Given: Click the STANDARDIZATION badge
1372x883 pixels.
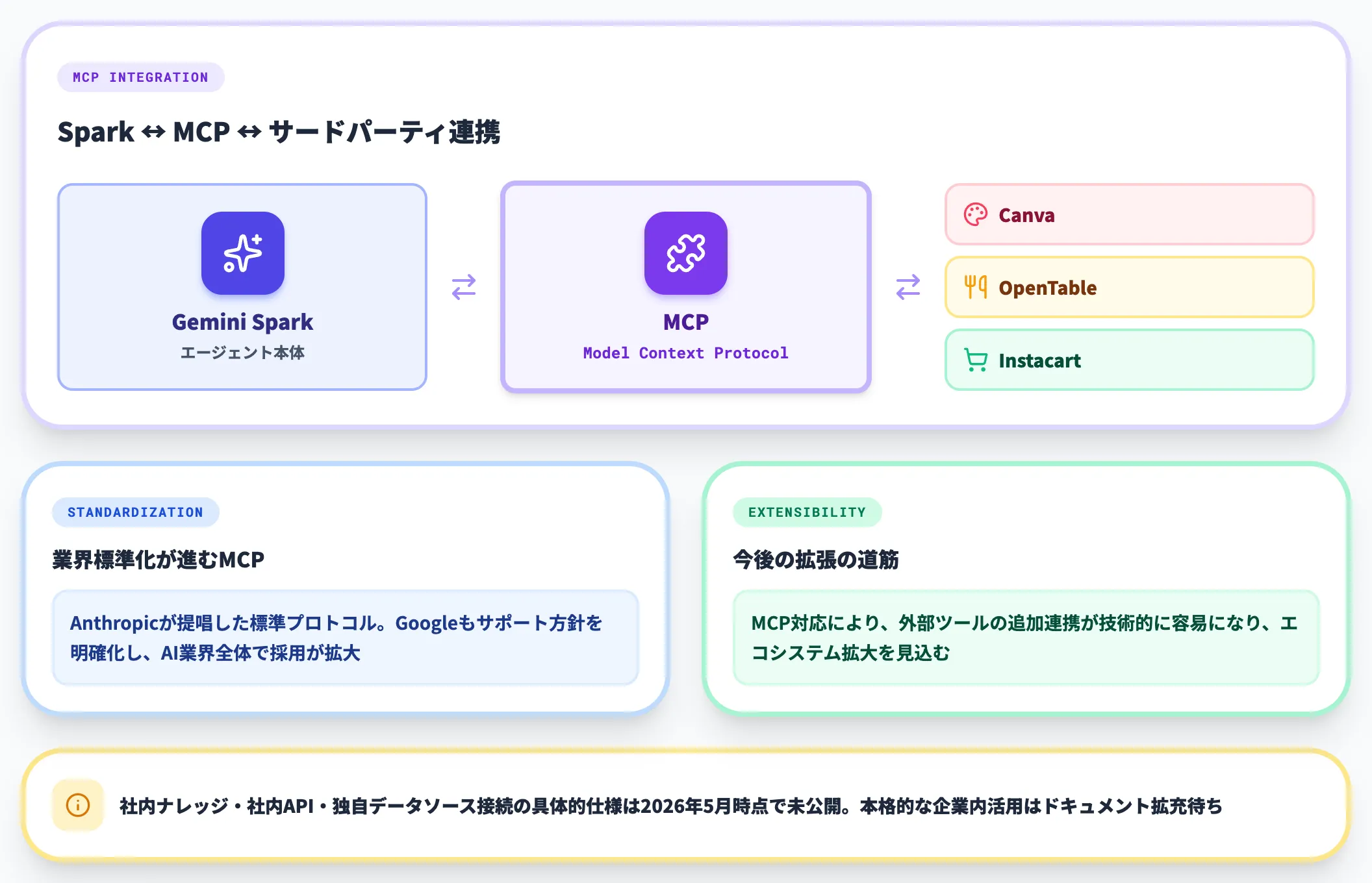Looking at the screenshot, I should tap(136, 512).
